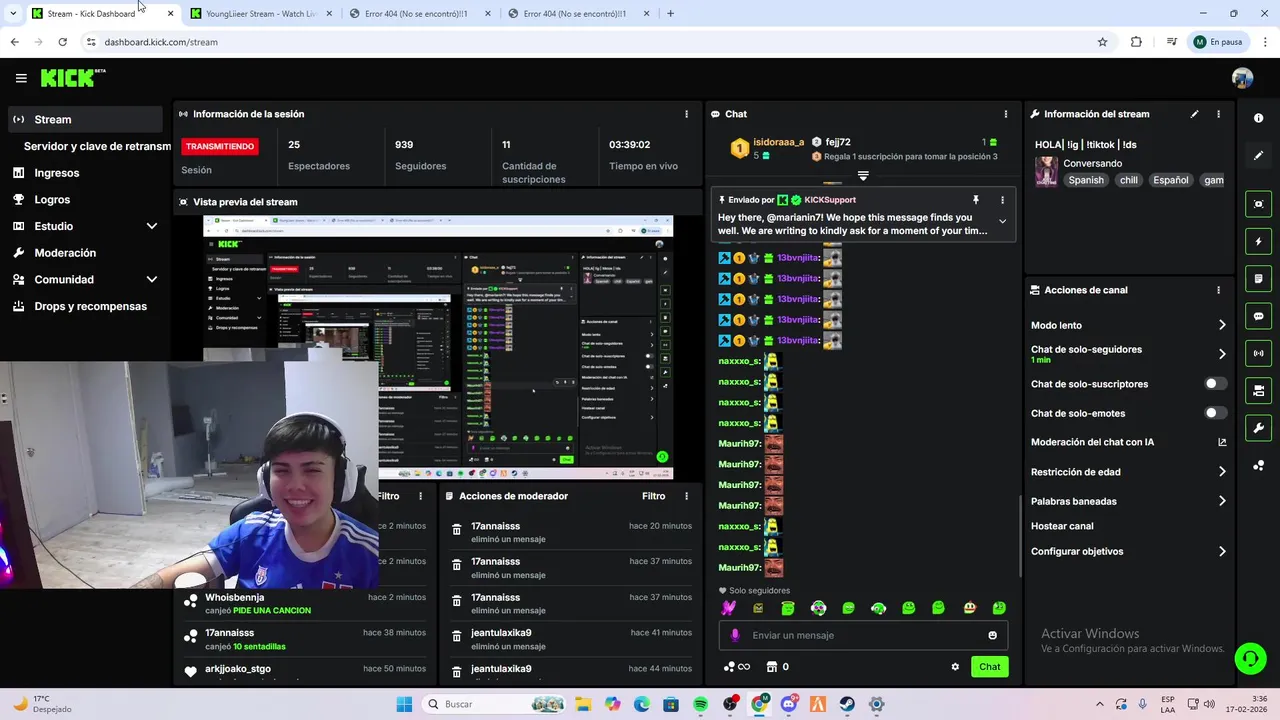The width and height of the screenshot is (1280, 720).
Task: Open the profile avatar menu in dashboard header
Action: pos(1242,78)
